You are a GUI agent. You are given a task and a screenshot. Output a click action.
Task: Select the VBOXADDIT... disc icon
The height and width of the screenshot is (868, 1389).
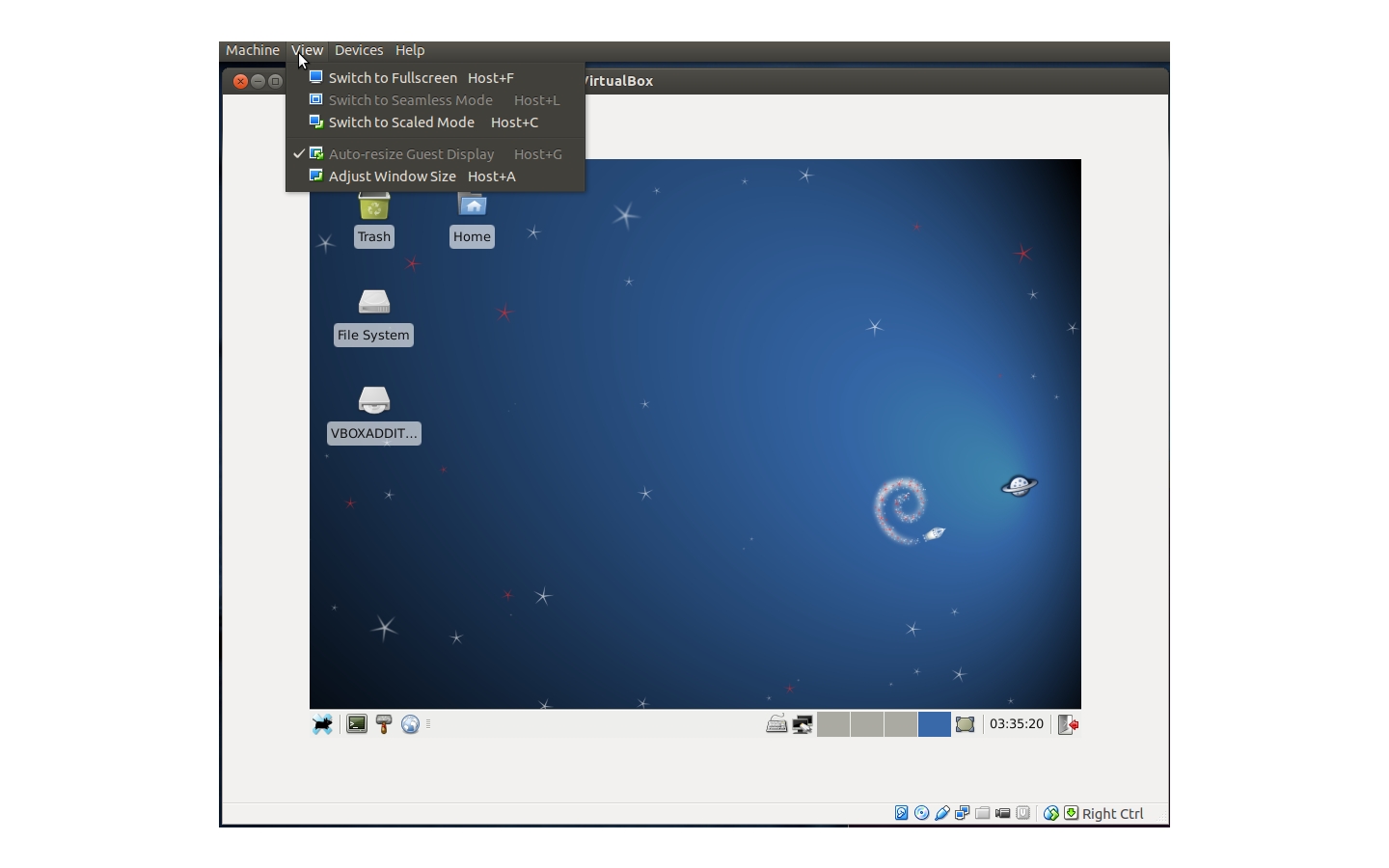click(x=374, y=415)
